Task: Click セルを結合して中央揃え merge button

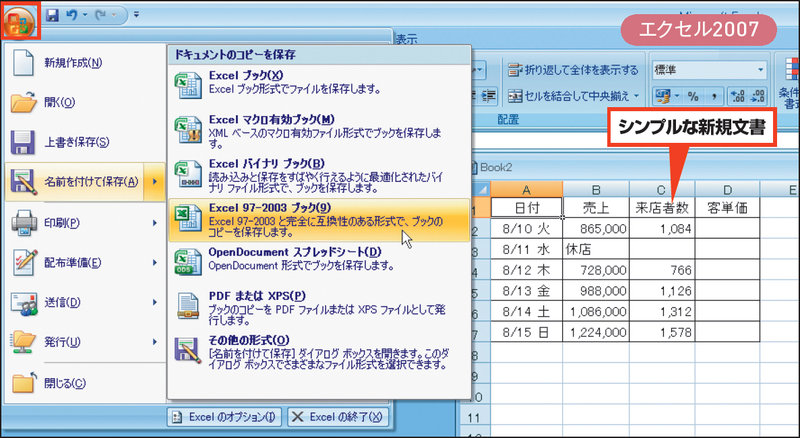Action: 568,95
